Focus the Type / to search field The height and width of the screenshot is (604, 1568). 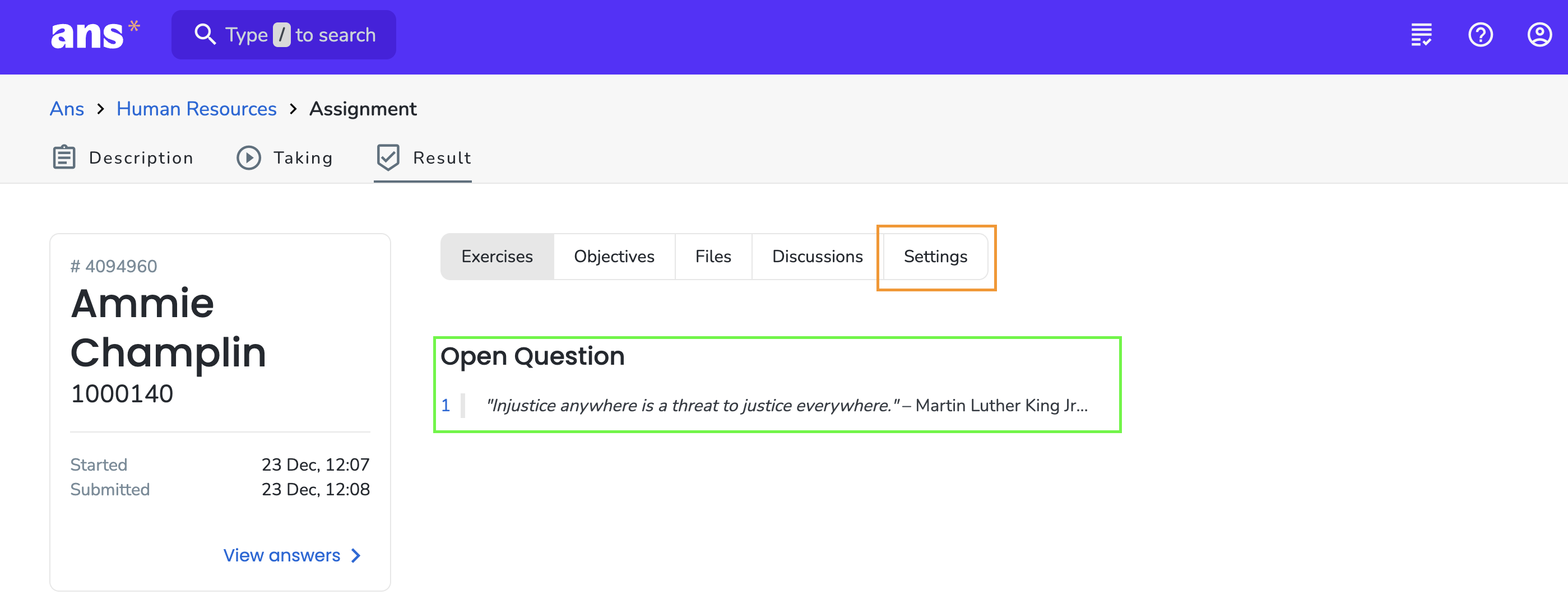[284, 35]
